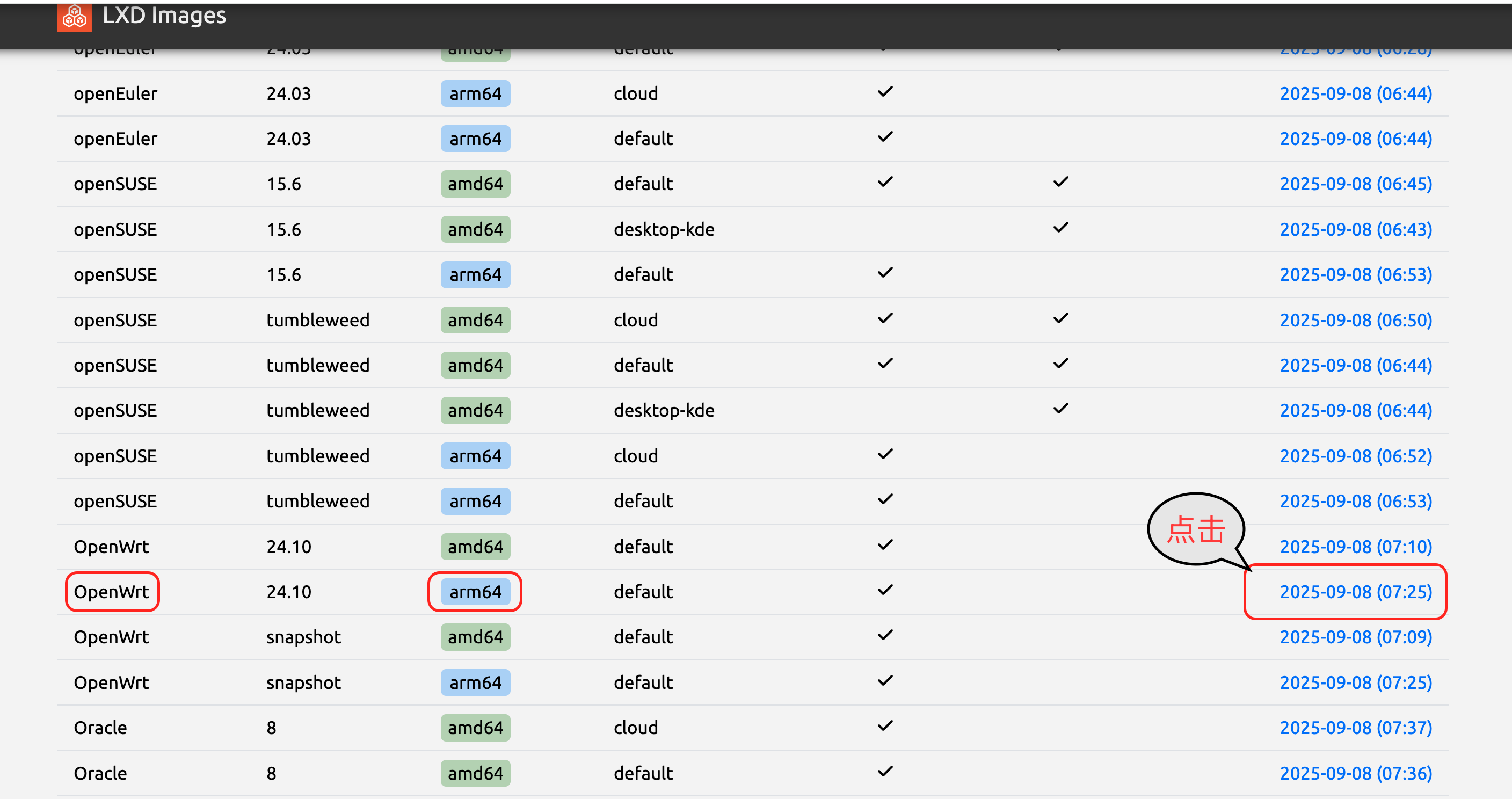This screenshot has height=799, width=1512.
Task: Open OpenWrt snapshot arm64 build date link
Action: point(1355,682)
